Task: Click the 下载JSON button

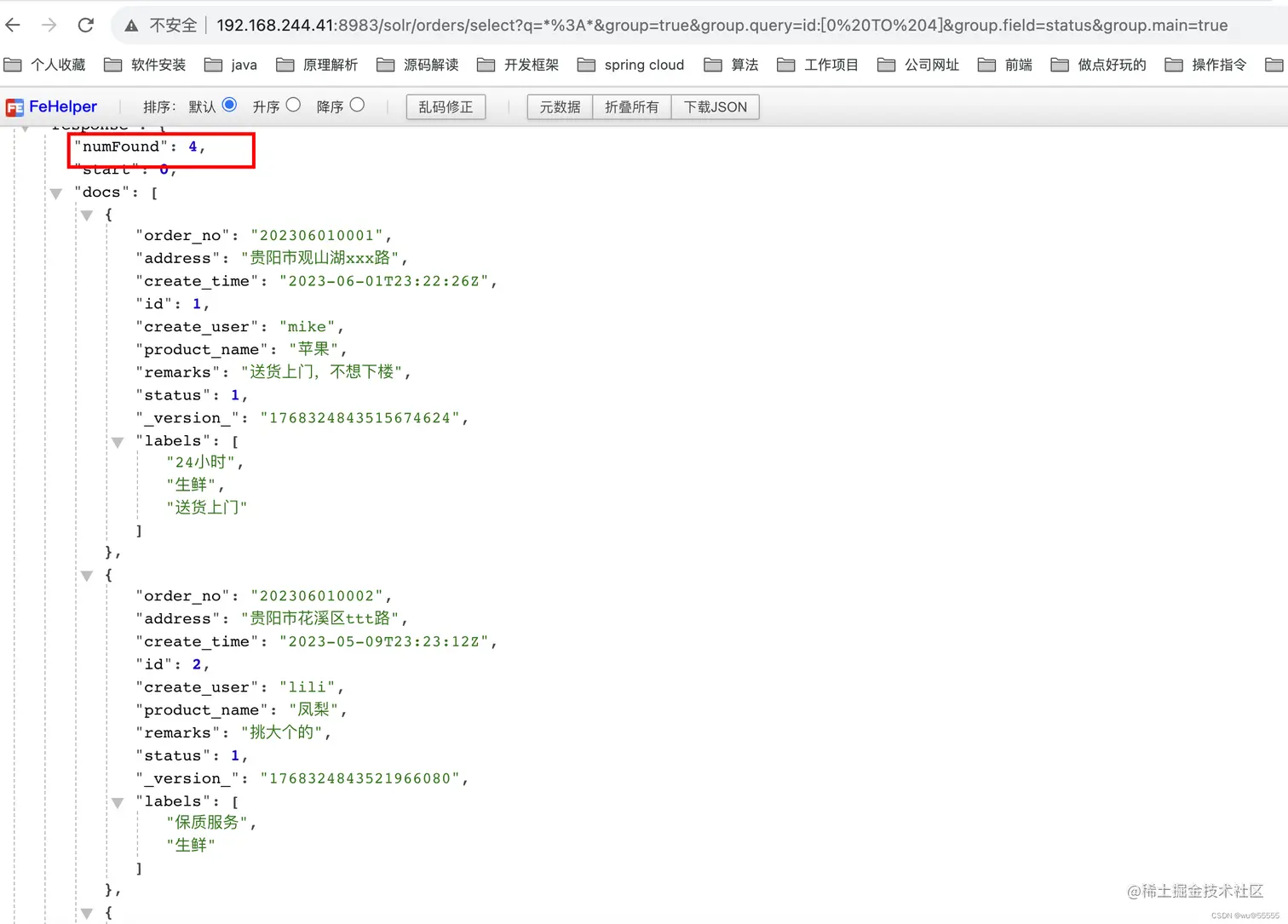Action: click(716, 107)
